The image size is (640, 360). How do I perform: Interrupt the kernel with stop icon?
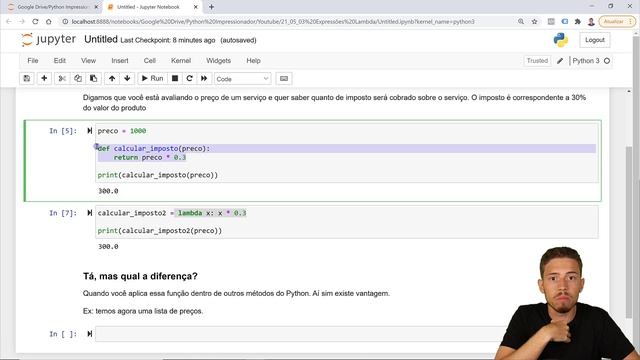pyautogui.click(x=175, y=78)
